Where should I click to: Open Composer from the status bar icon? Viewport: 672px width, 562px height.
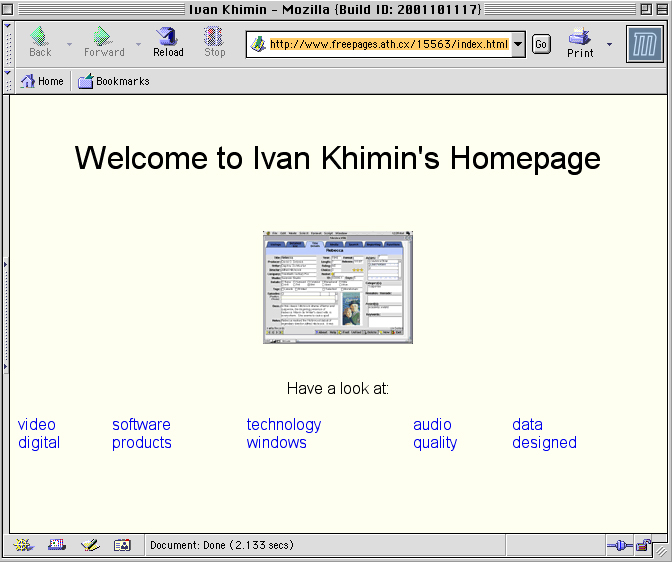click(x=90, y=545)
